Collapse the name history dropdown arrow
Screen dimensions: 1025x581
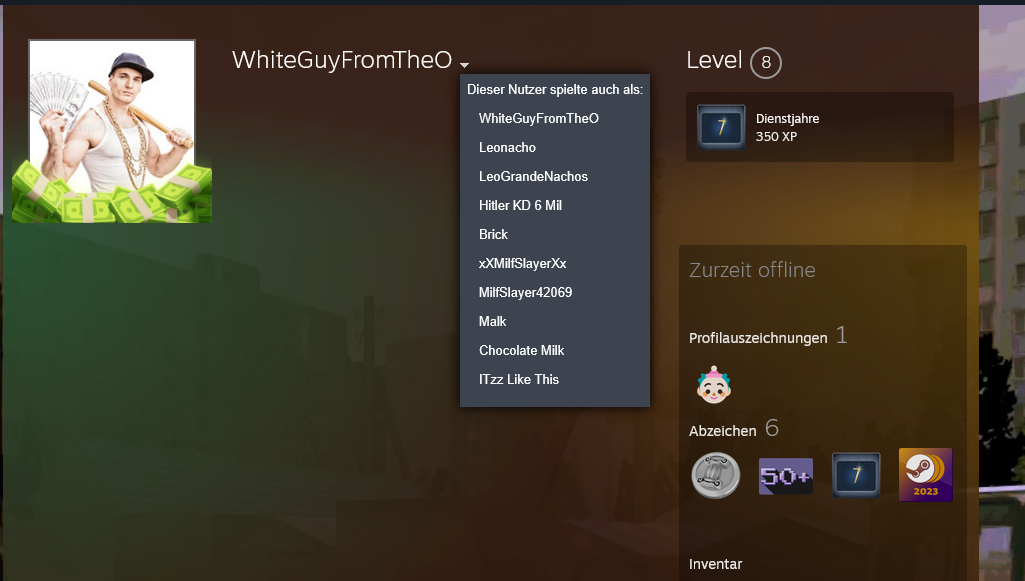pos(464,65)
